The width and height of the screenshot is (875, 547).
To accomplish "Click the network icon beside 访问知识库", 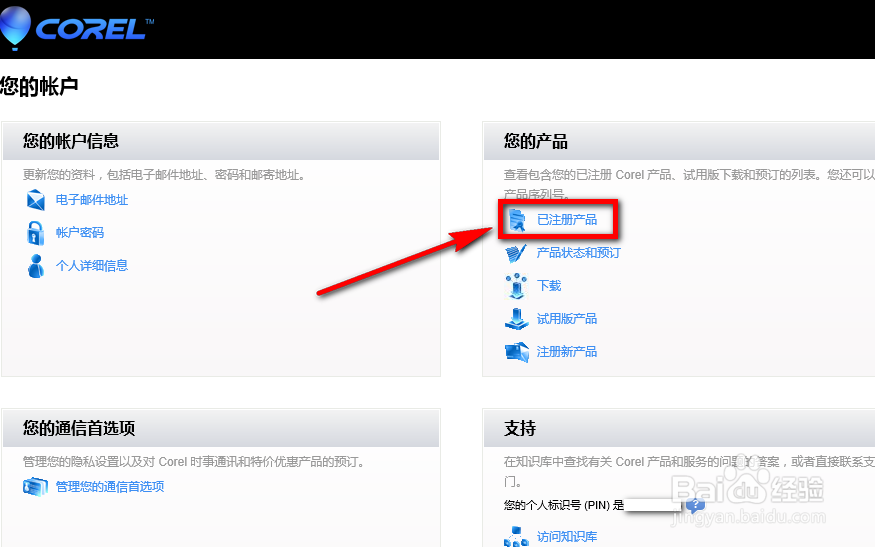I will point(516,536).
